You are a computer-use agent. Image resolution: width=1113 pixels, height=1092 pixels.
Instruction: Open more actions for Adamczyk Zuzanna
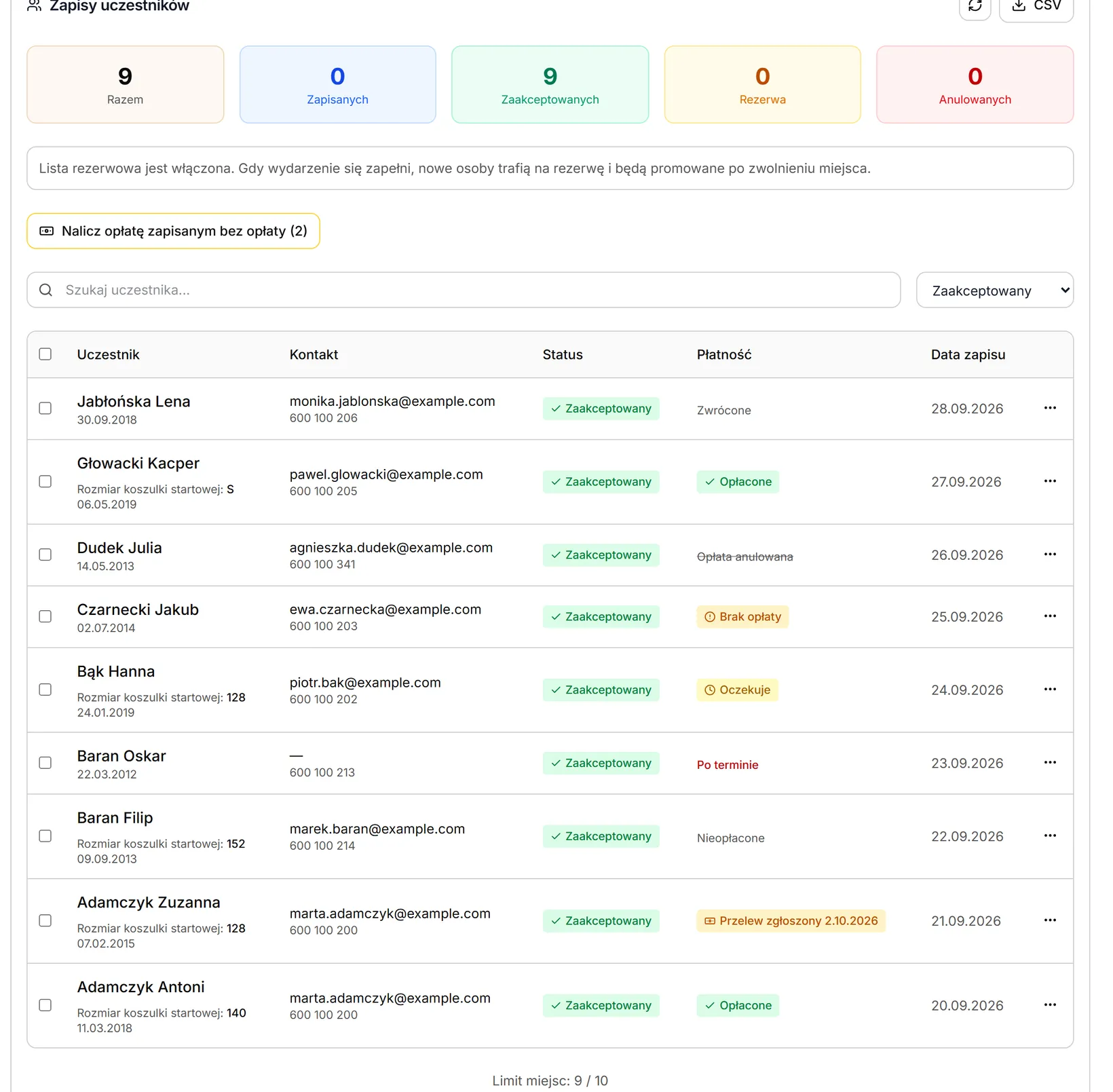(x=1050, y=920)
